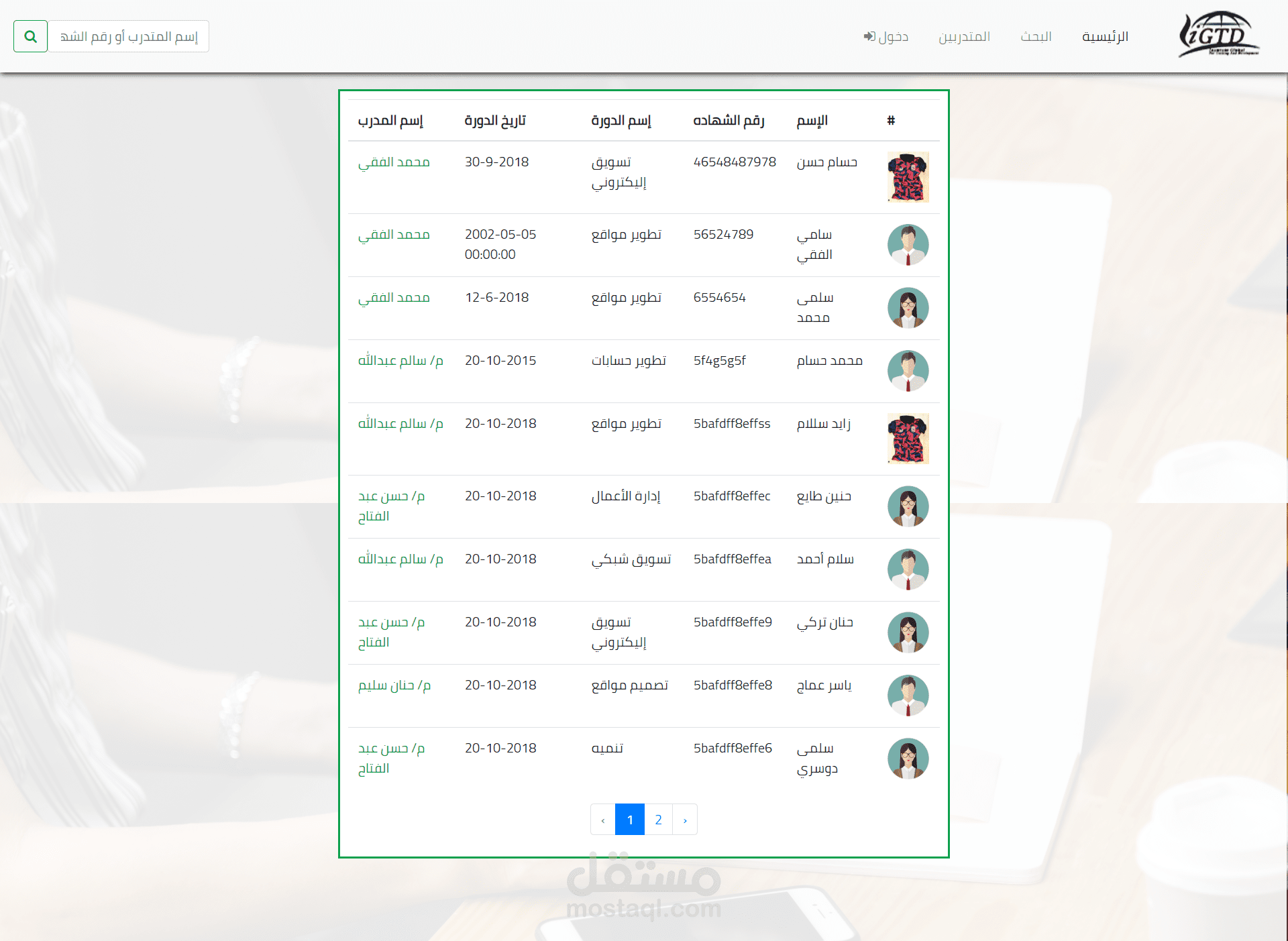1288x941 pixels.
Task: Open page 2 of the results
Action: click(658, 820)
